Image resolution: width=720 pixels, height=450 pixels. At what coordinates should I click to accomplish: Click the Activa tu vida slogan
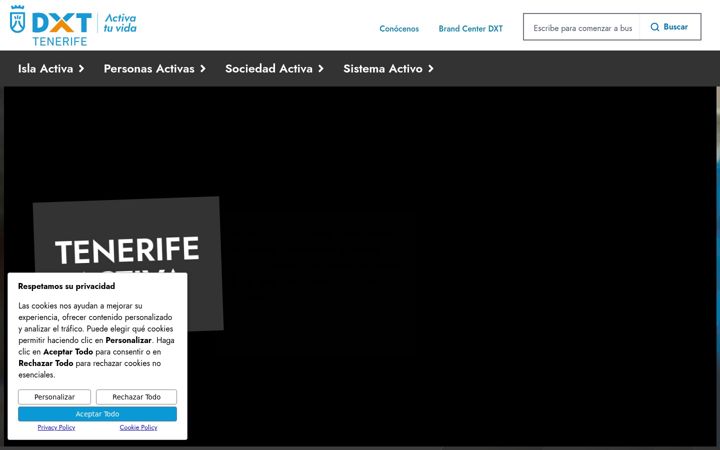pyautogui.click(x=120, y=23)
